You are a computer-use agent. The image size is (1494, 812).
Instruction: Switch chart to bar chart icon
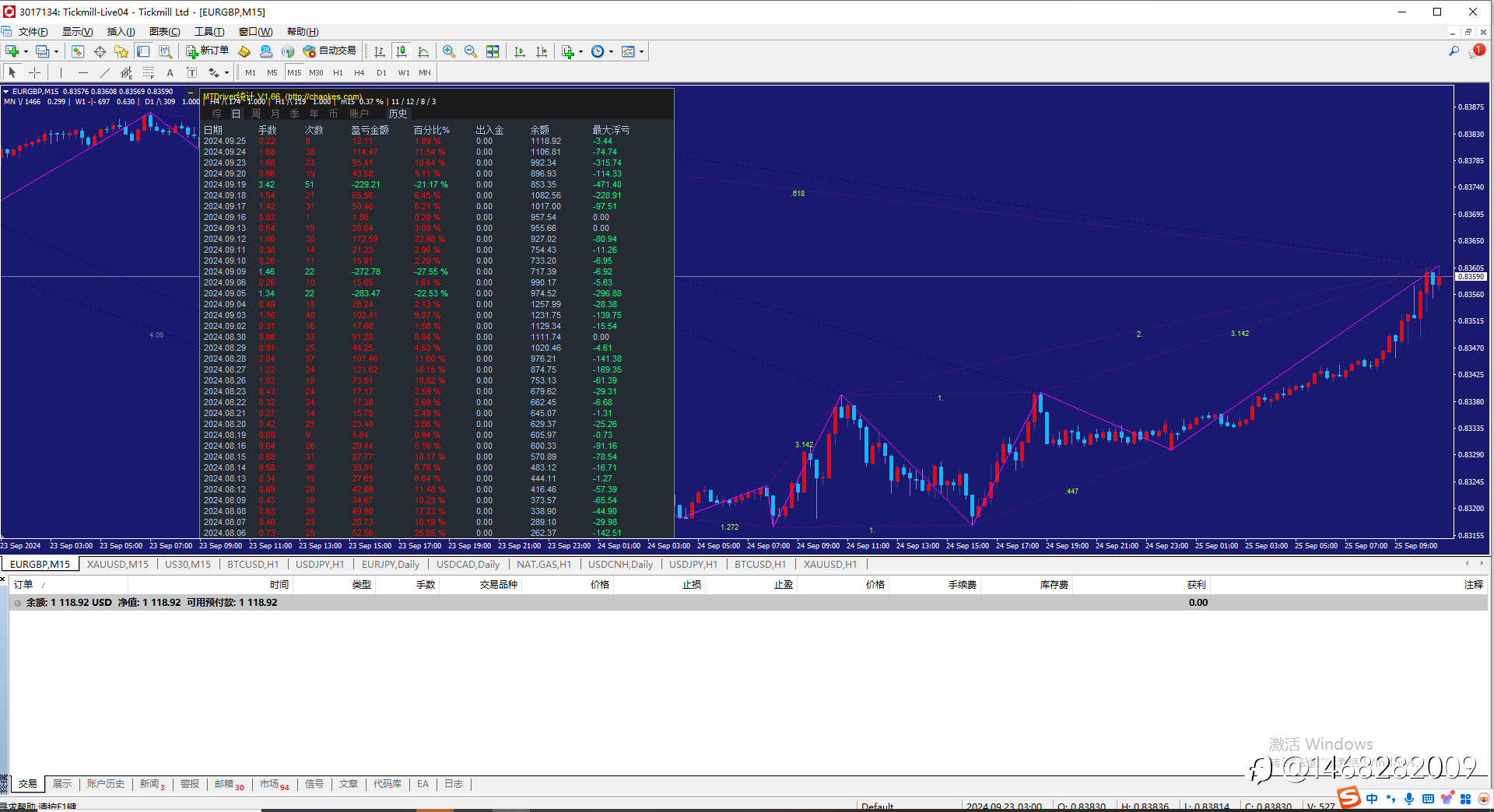(380, 51)
